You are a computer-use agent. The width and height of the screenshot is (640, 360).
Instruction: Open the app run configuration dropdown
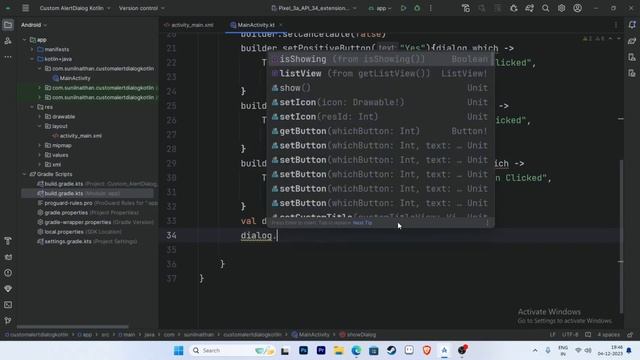(380, 8)
